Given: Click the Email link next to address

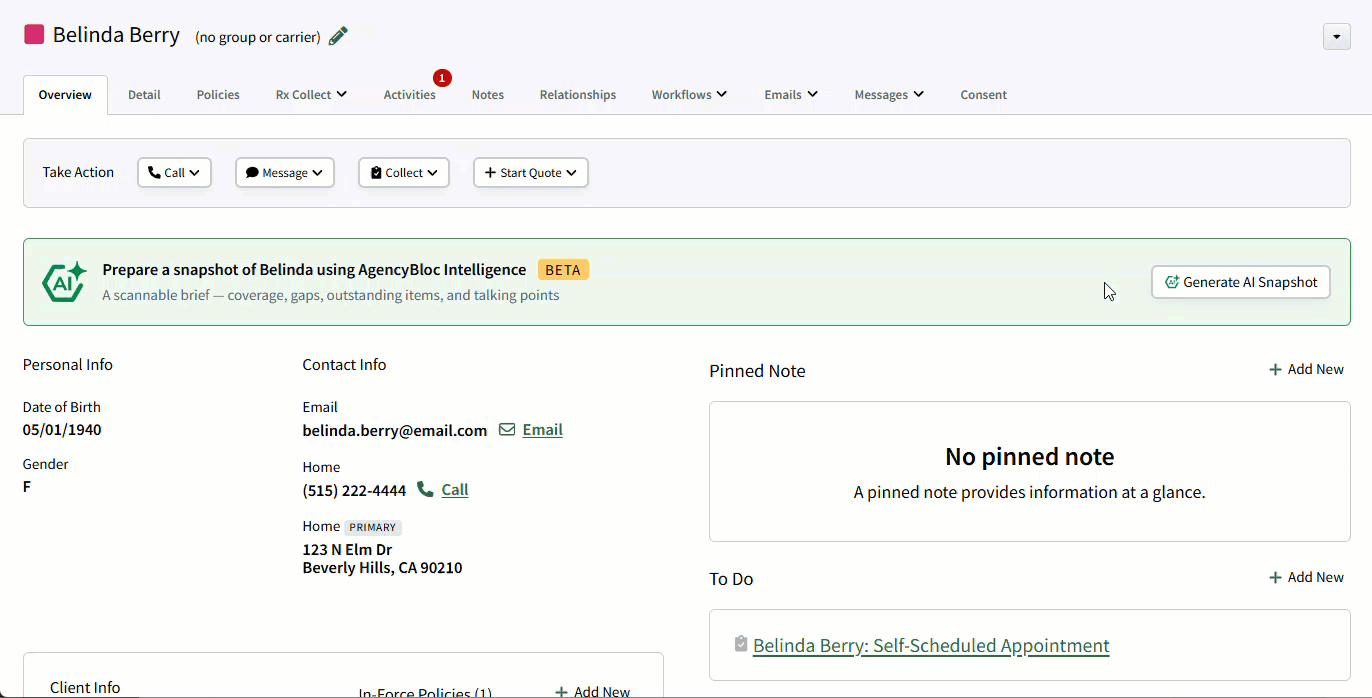Looking at the screenshot, I should point(542,430).
